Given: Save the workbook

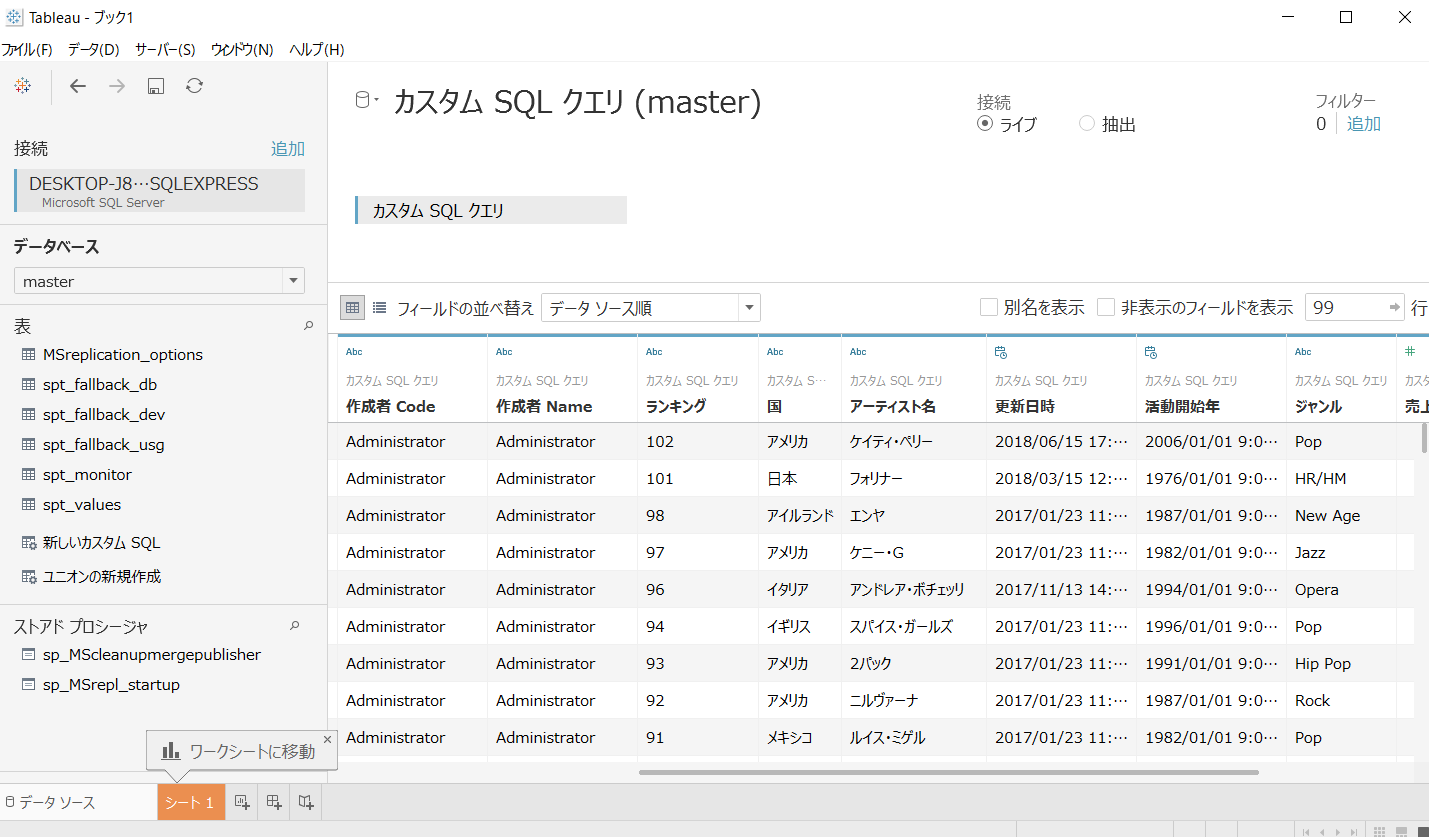Looking at the screenshot, I should 155,86.
